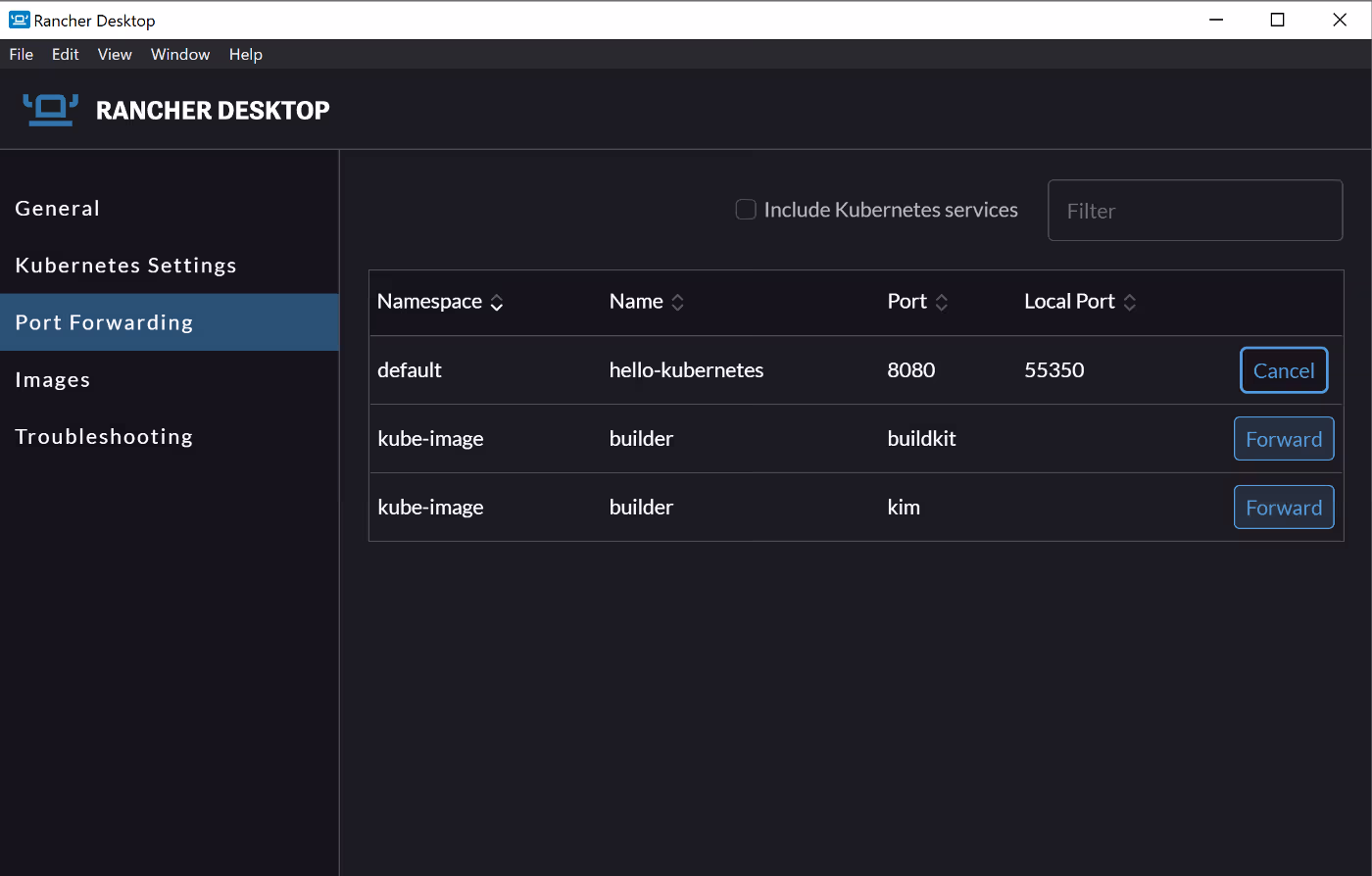The image size is (1372, 876).
Task: Open the View menu
Action: (115, 54)
